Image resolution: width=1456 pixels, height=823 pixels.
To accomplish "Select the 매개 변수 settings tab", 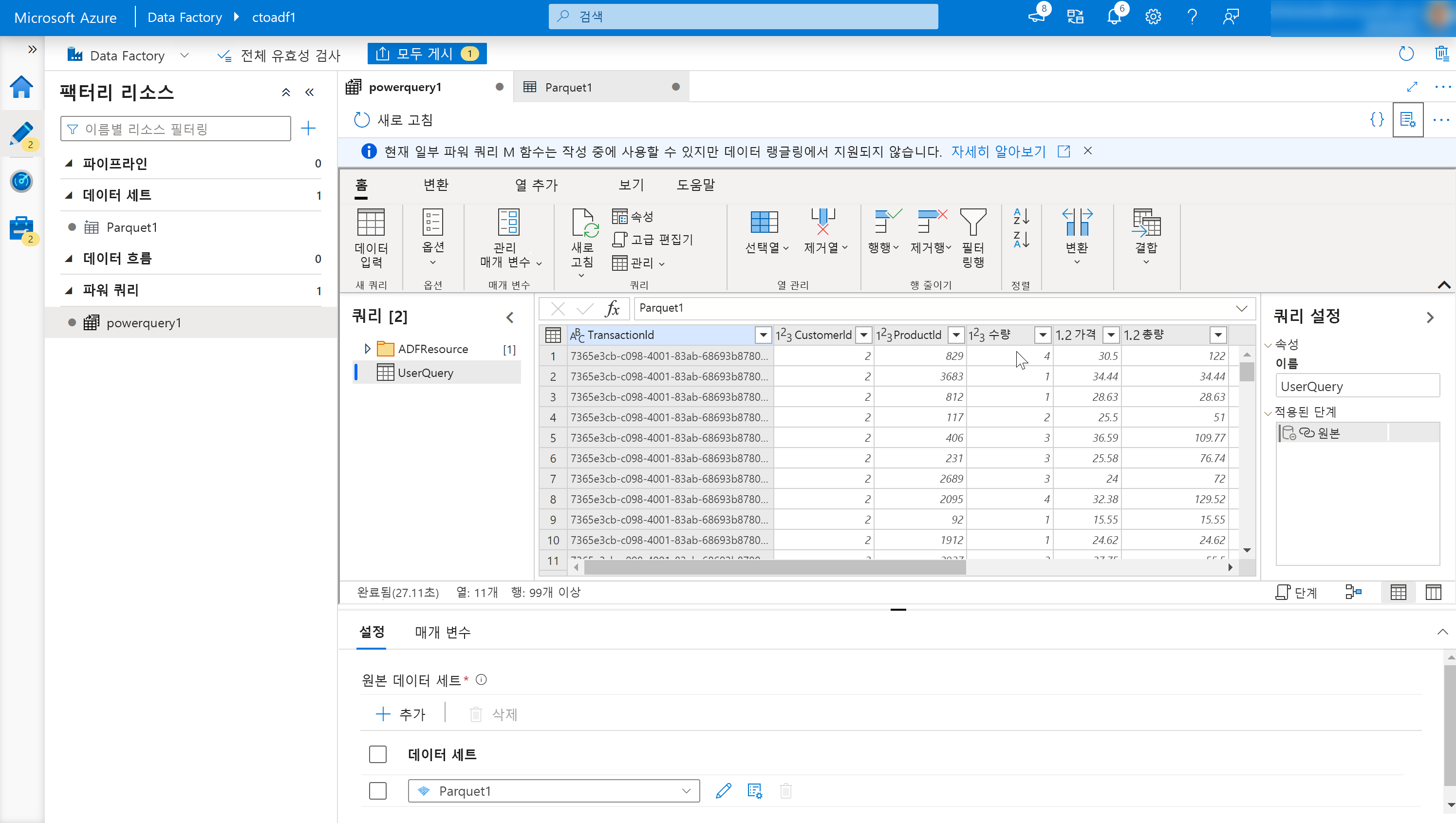I will (x=444, y=632).
